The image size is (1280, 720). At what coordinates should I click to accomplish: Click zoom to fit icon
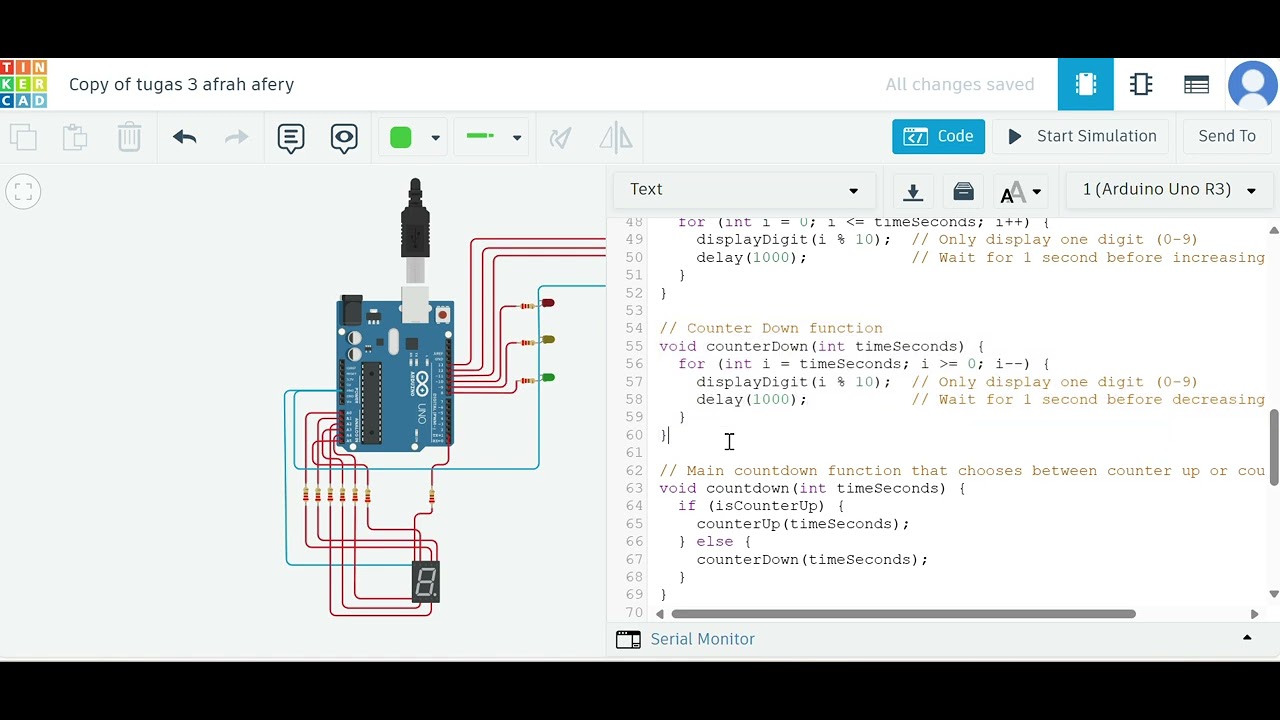24,191
